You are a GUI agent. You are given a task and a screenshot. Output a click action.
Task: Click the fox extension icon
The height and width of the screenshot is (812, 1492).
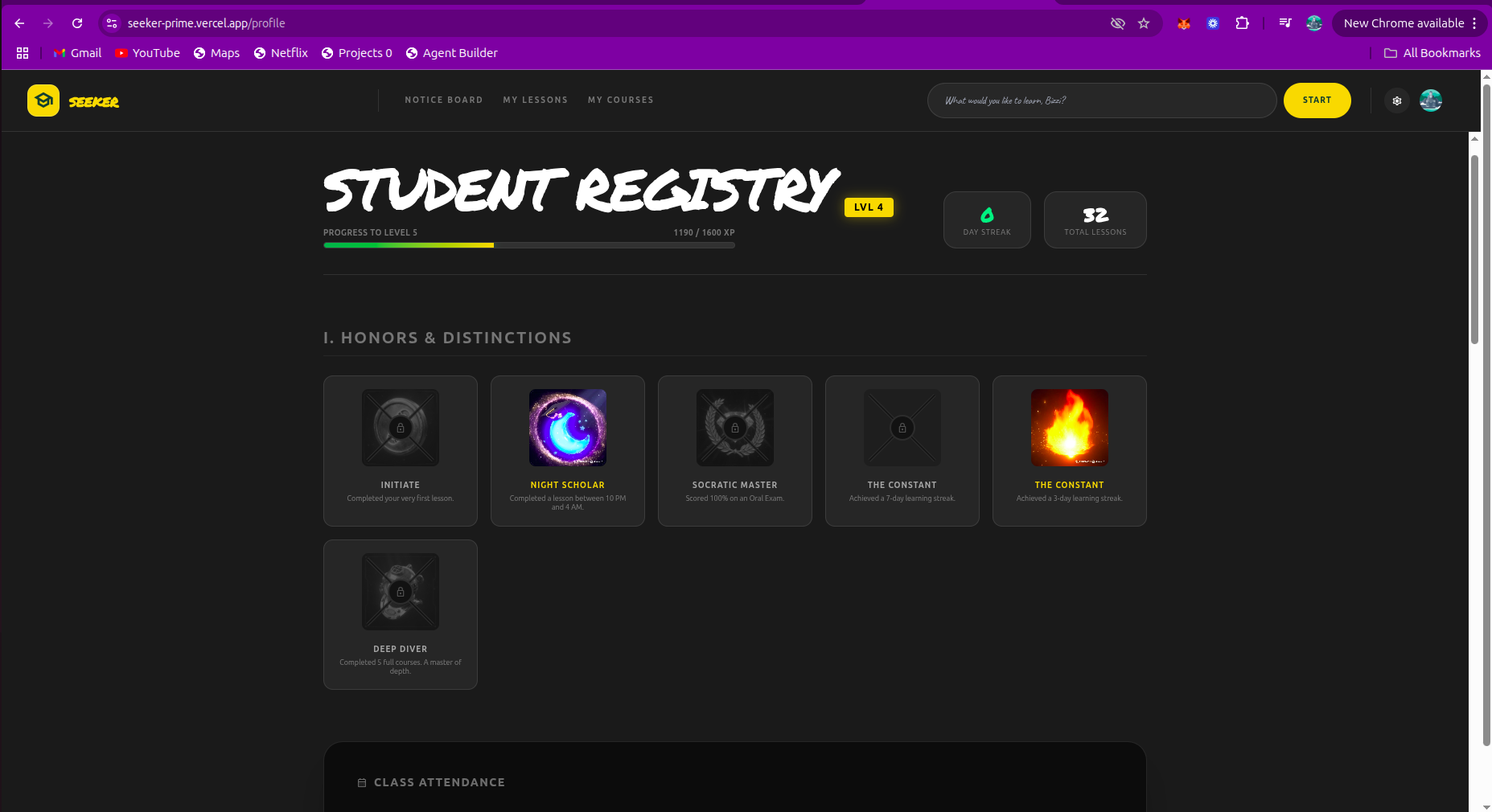tap(1184, 23)
